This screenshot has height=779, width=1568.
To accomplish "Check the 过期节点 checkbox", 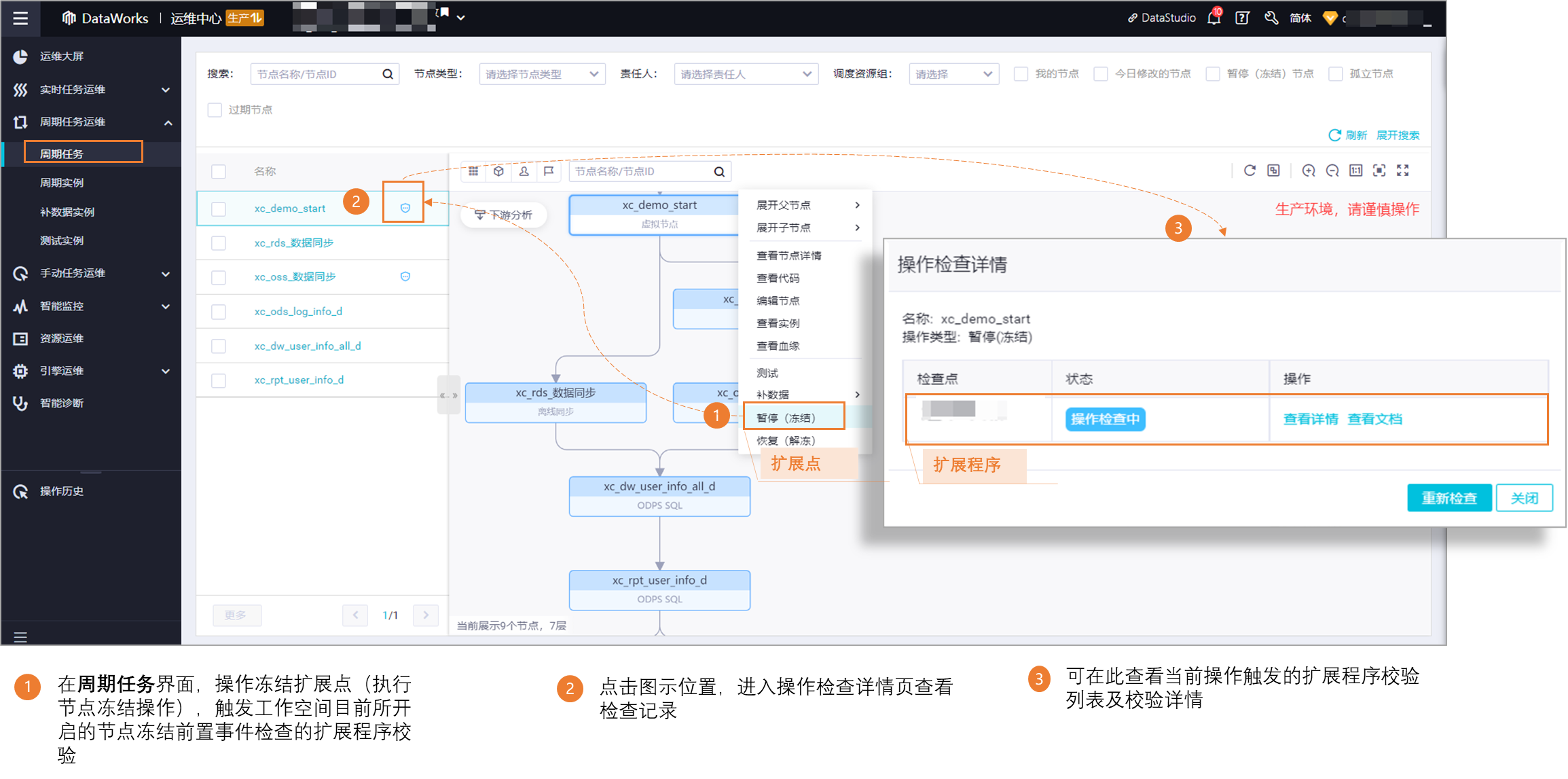I will pyautogui.click(x=215, y=110).
